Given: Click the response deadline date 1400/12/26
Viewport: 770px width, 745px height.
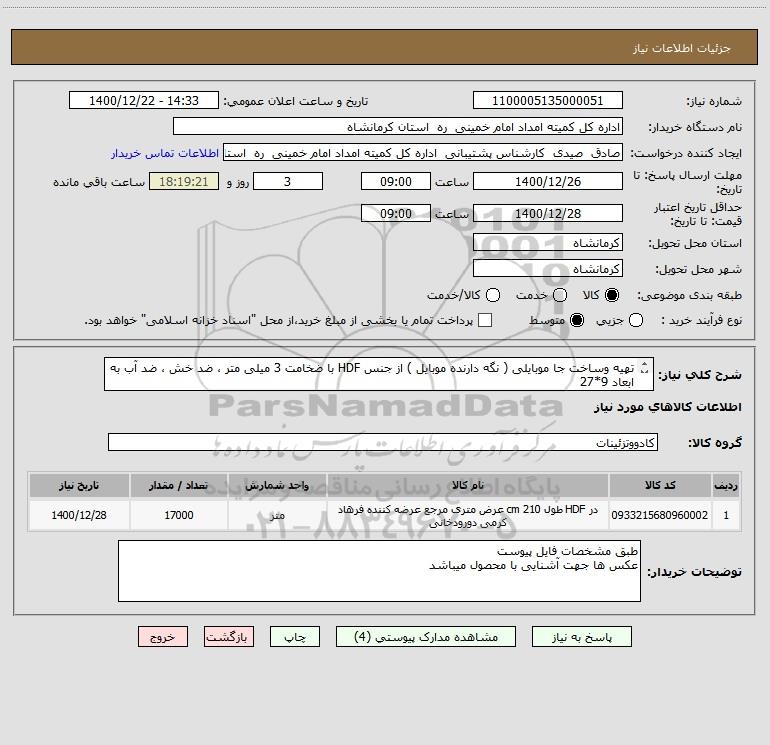Looking at the screenshot, I should (x=548, y=181).
